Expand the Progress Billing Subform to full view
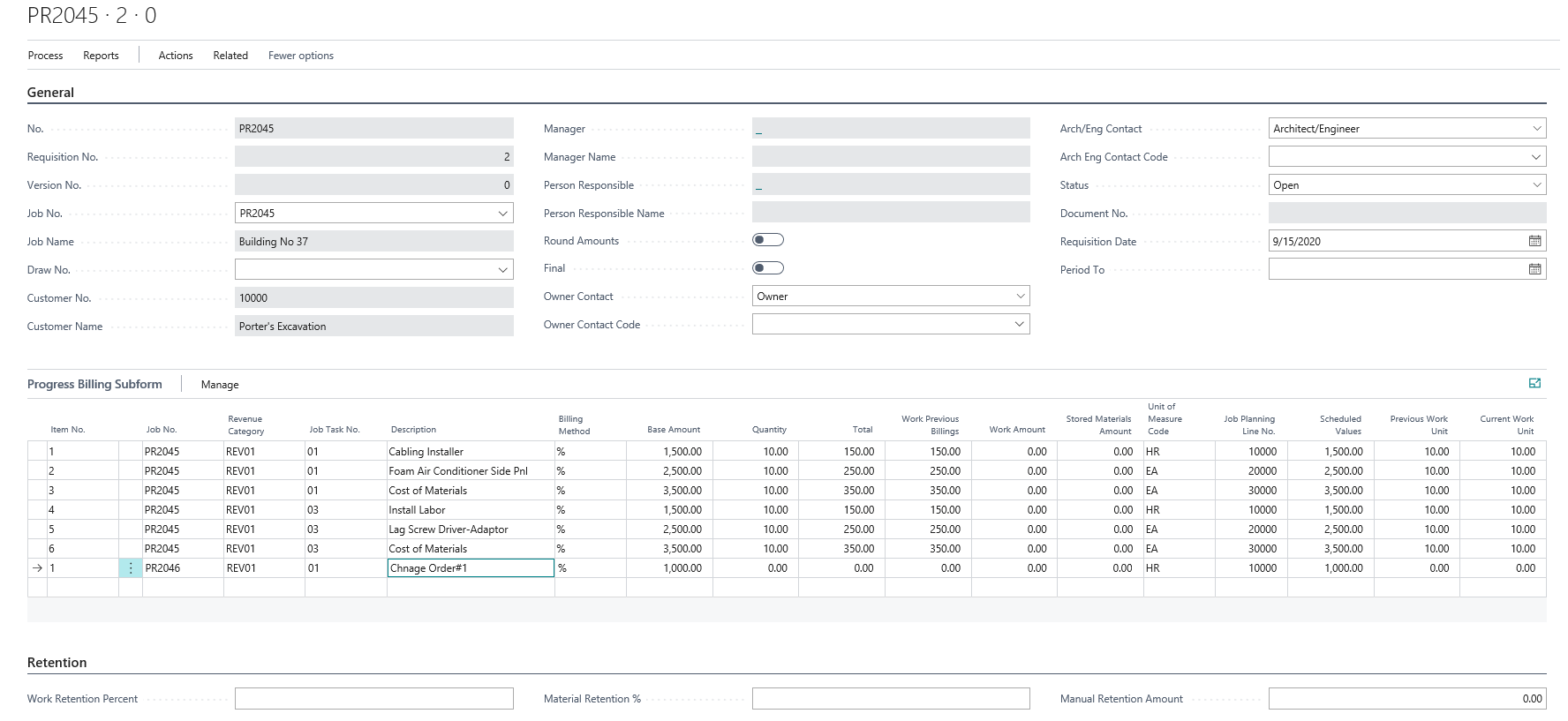1568x721 pixels. coord(1534,383)
